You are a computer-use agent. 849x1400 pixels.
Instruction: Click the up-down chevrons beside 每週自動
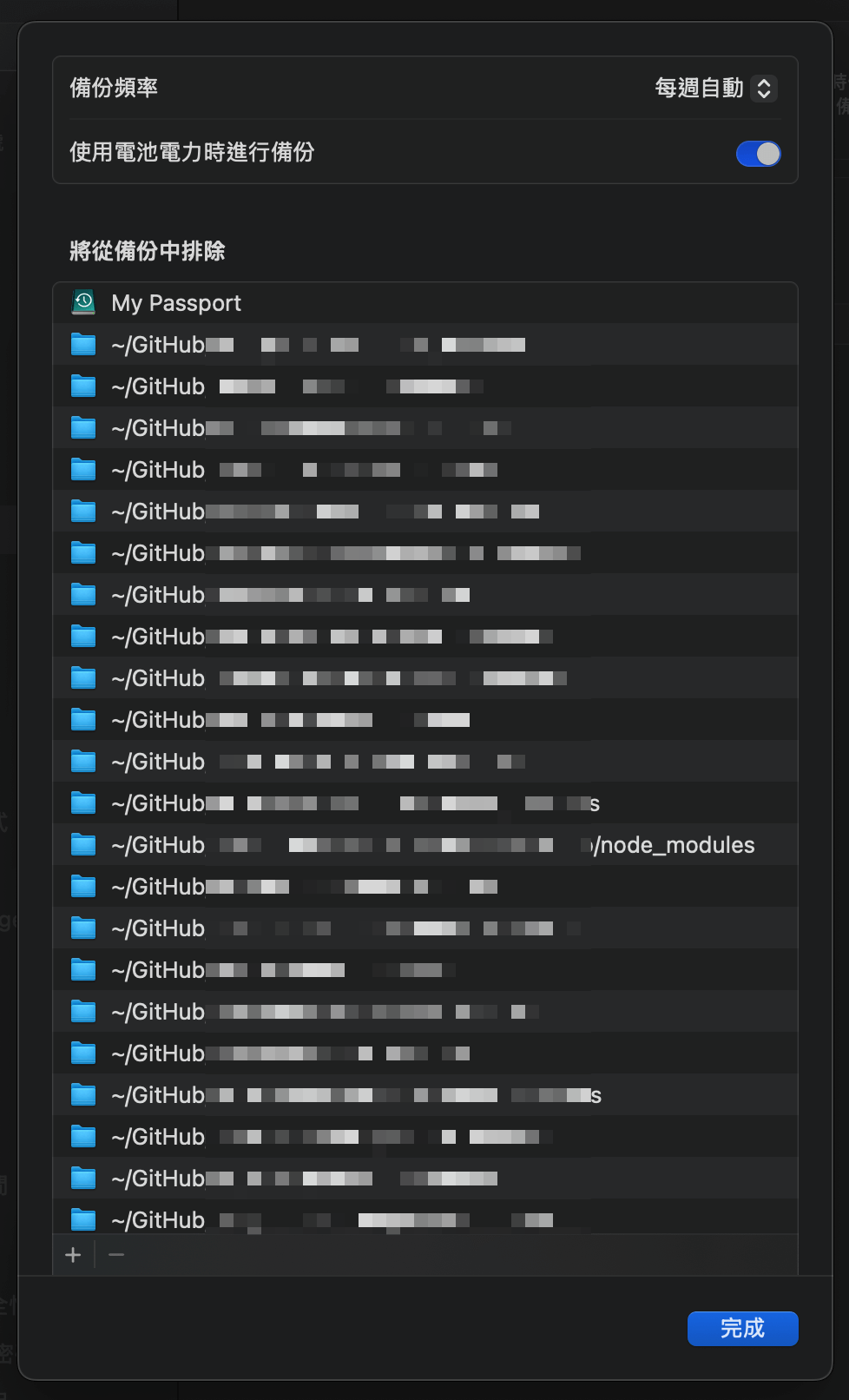[764, 88]
